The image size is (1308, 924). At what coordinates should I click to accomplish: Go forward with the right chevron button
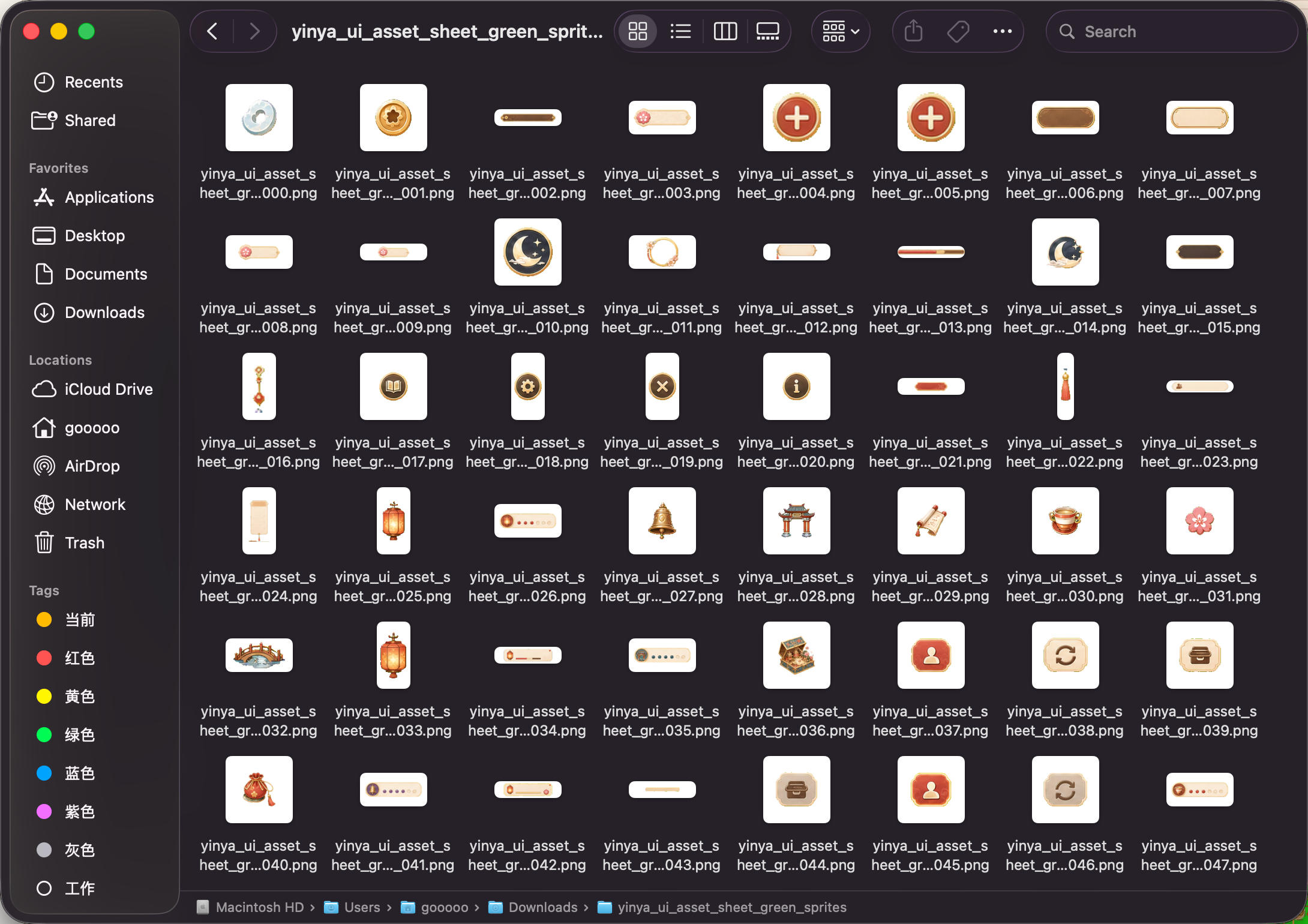(254, 31)
